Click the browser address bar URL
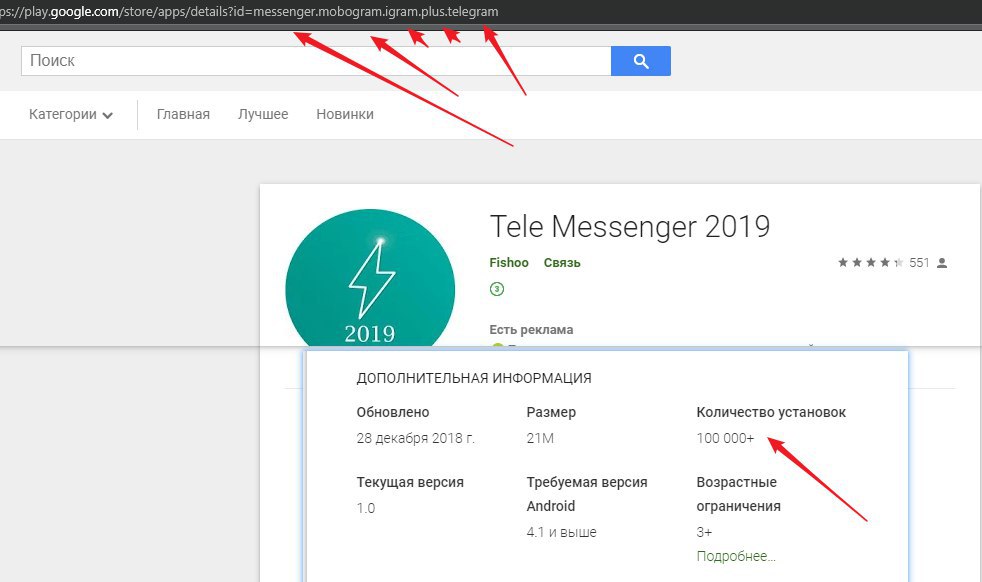Image resolution: width=982 pixels, height=582 pixels. point(249,11)
